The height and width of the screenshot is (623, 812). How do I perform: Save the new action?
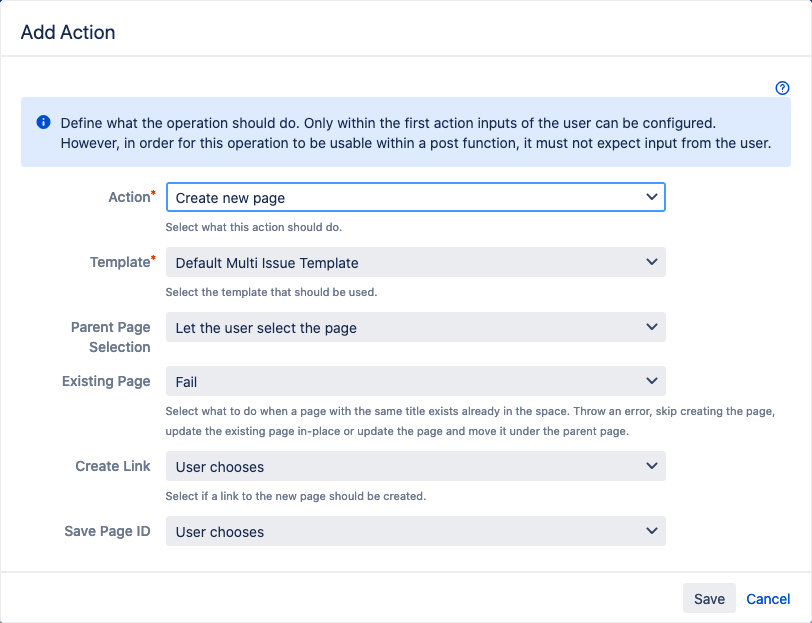[709, 598]
